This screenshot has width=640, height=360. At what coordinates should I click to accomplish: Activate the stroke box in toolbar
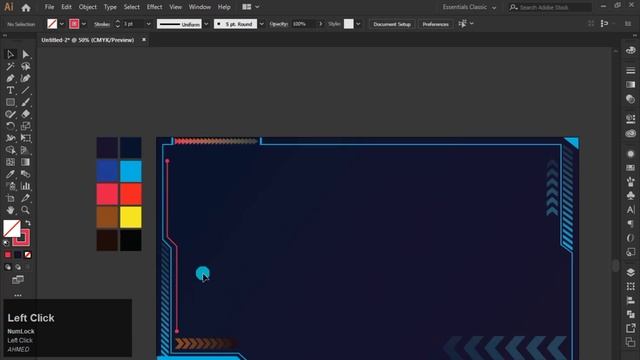[22, 238]
